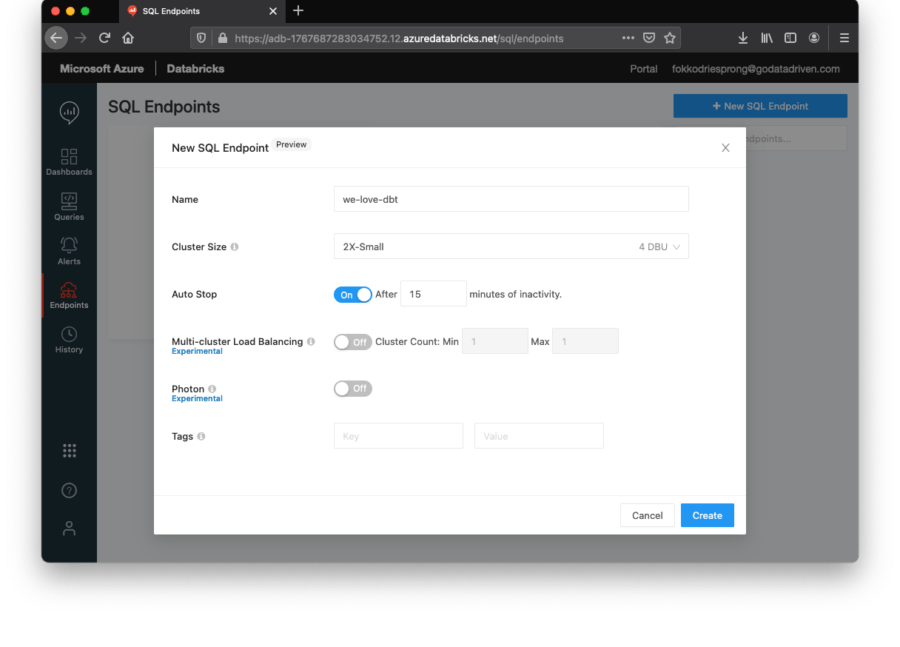The width and height of the screenshot is (900, 647).
Task: Toggle browser sidebar view icon
Action: point(790,38)
